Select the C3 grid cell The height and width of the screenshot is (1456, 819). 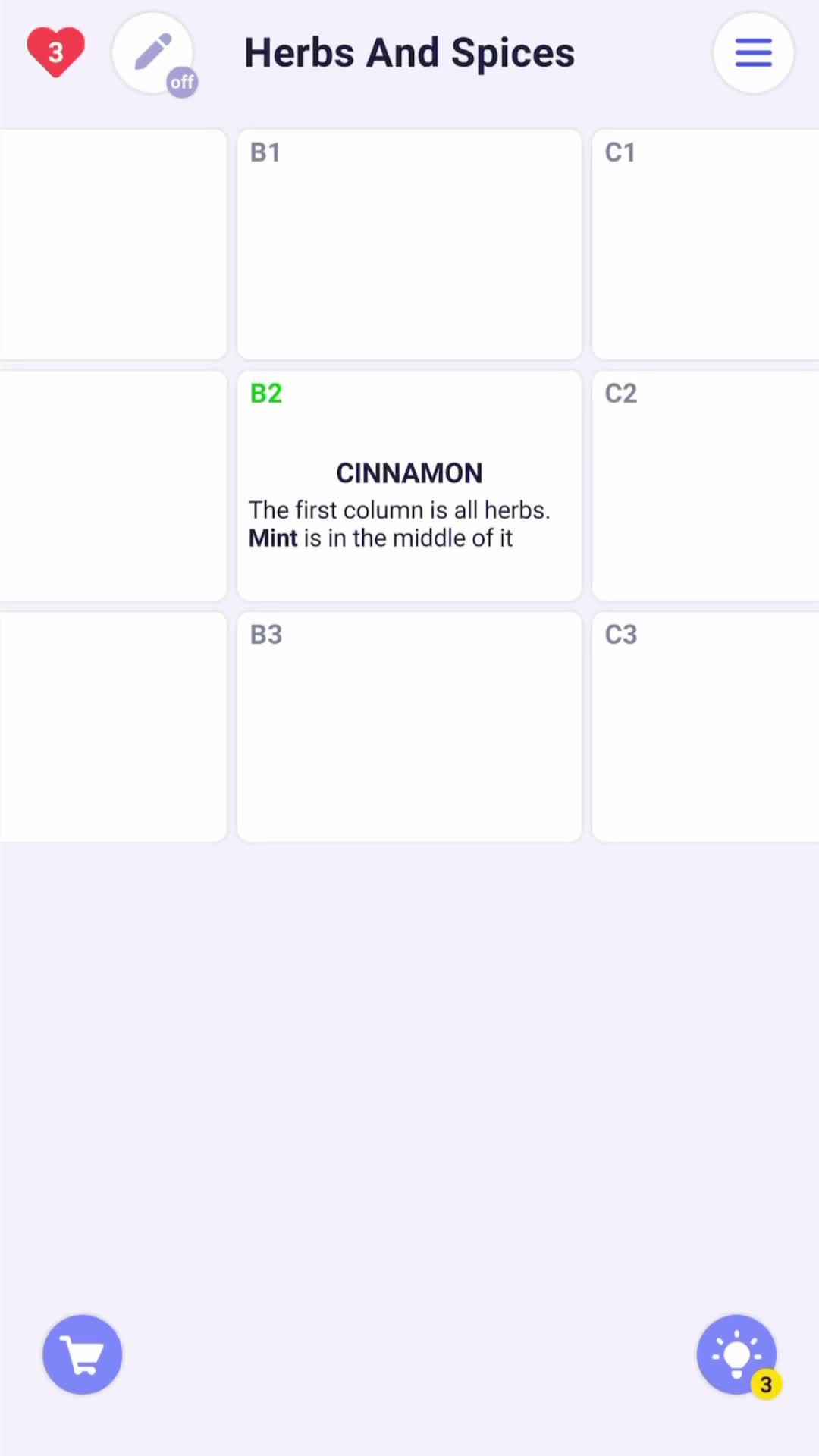point(705,726)
